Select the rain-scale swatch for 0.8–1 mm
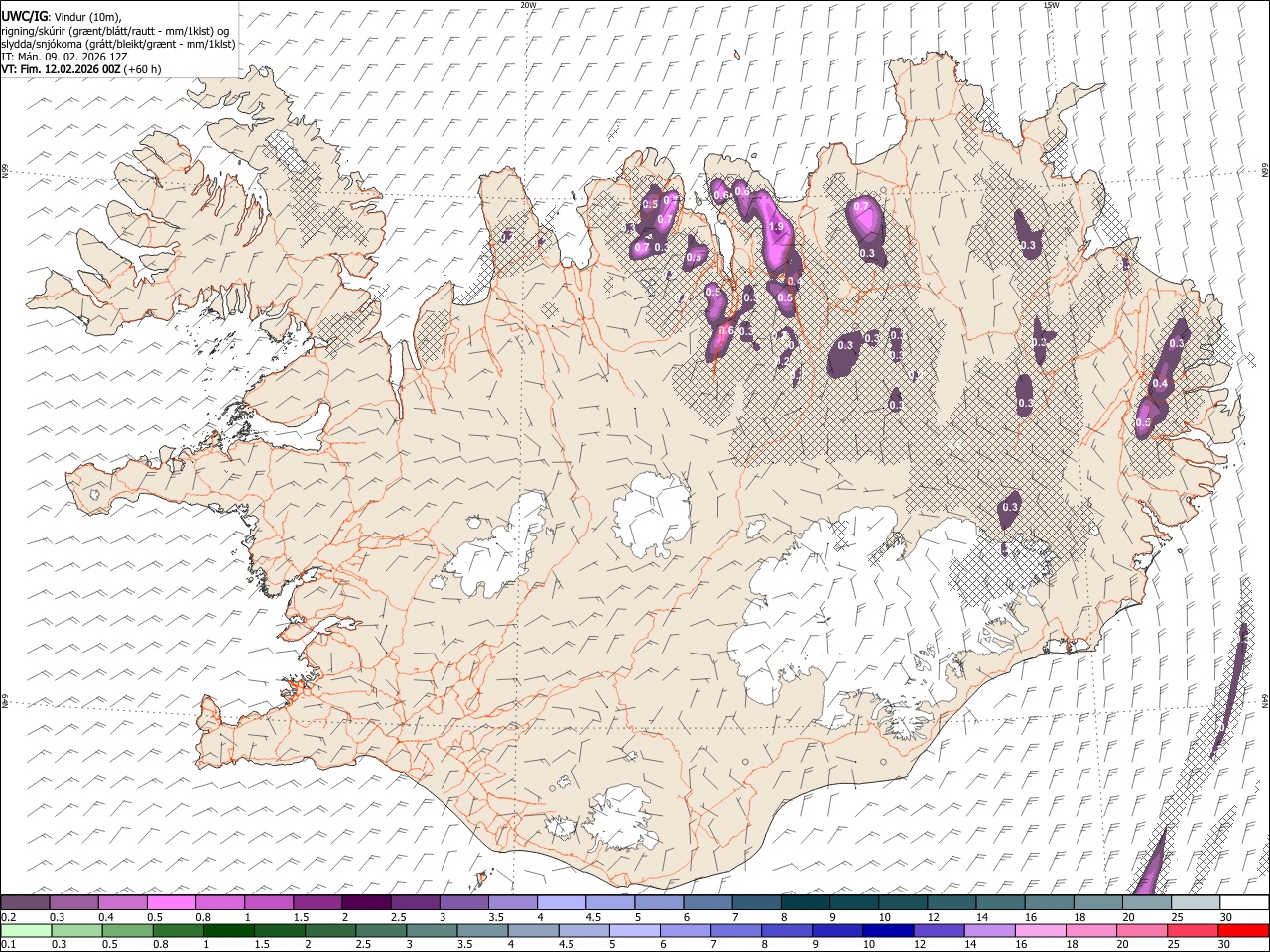The height and width of the screenshot is (952, 1270). 177,930
